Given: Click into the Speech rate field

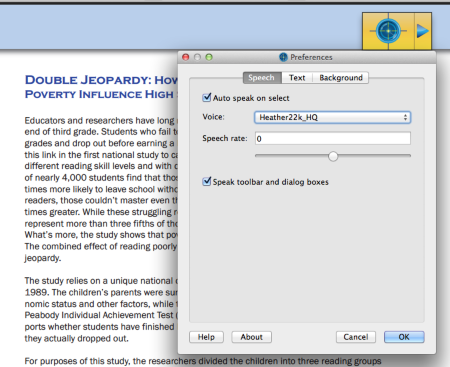Looking at the screenshot, I should pos(333,138).
